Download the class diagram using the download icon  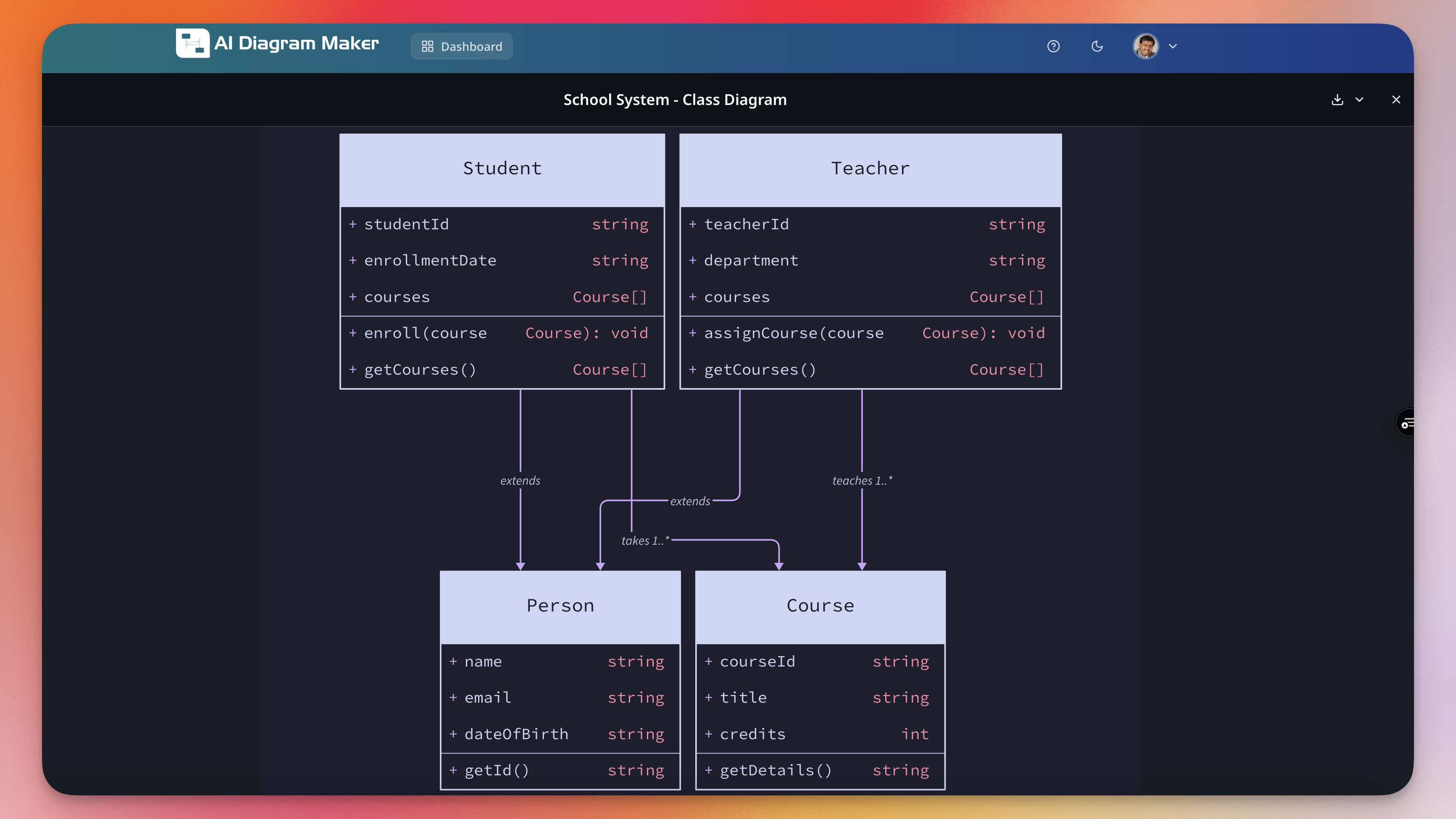point(1337,100)
